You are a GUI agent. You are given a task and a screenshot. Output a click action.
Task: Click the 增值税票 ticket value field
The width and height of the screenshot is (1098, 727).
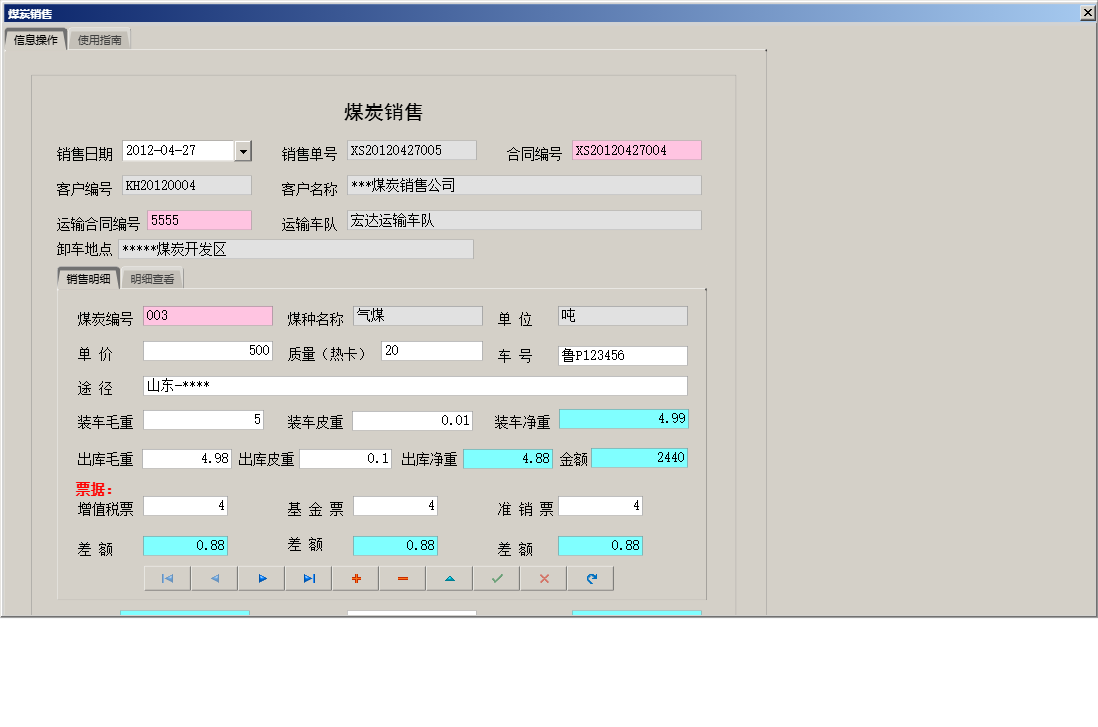point(185,506)
